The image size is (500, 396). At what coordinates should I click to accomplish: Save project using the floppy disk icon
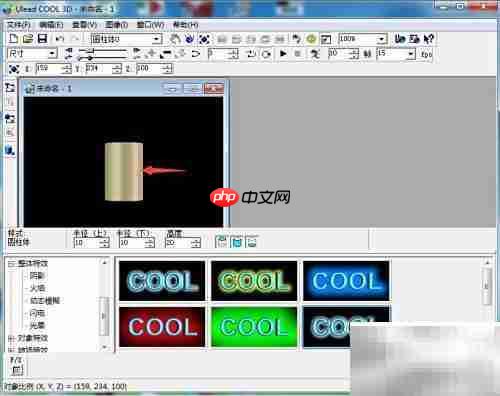[x=43, y=39]
